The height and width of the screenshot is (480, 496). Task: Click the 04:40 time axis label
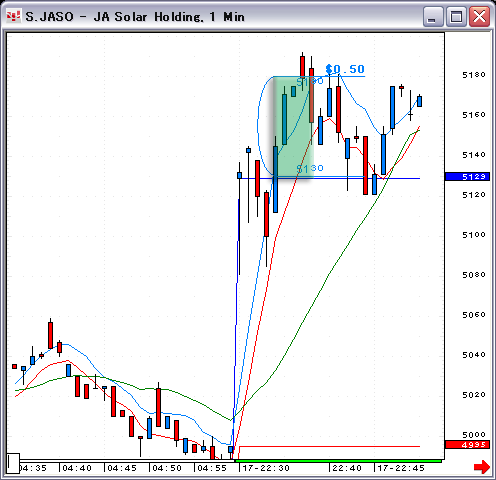pos(77,468)
